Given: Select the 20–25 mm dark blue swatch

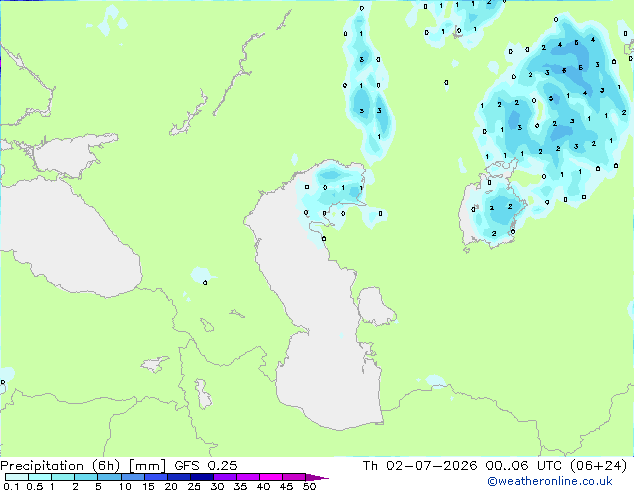Looking at the screenshot, I should click(178, 477).
